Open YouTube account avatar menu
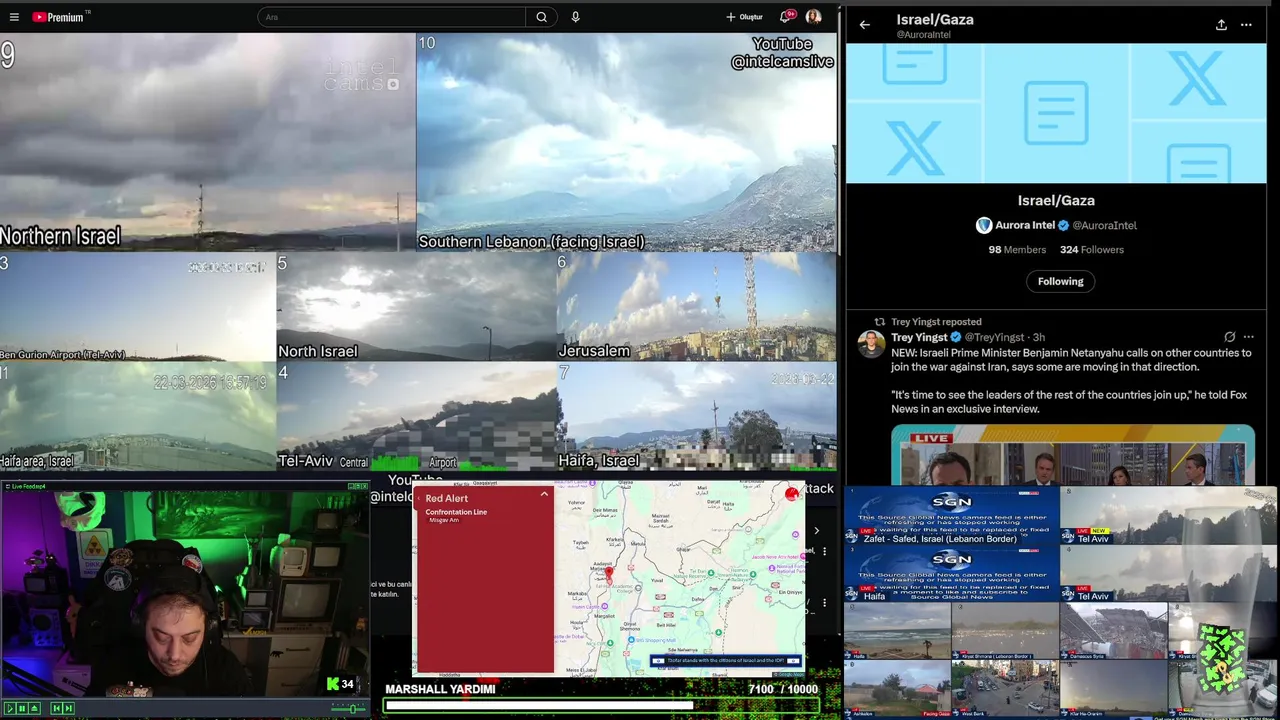 (x=814, y=17)
